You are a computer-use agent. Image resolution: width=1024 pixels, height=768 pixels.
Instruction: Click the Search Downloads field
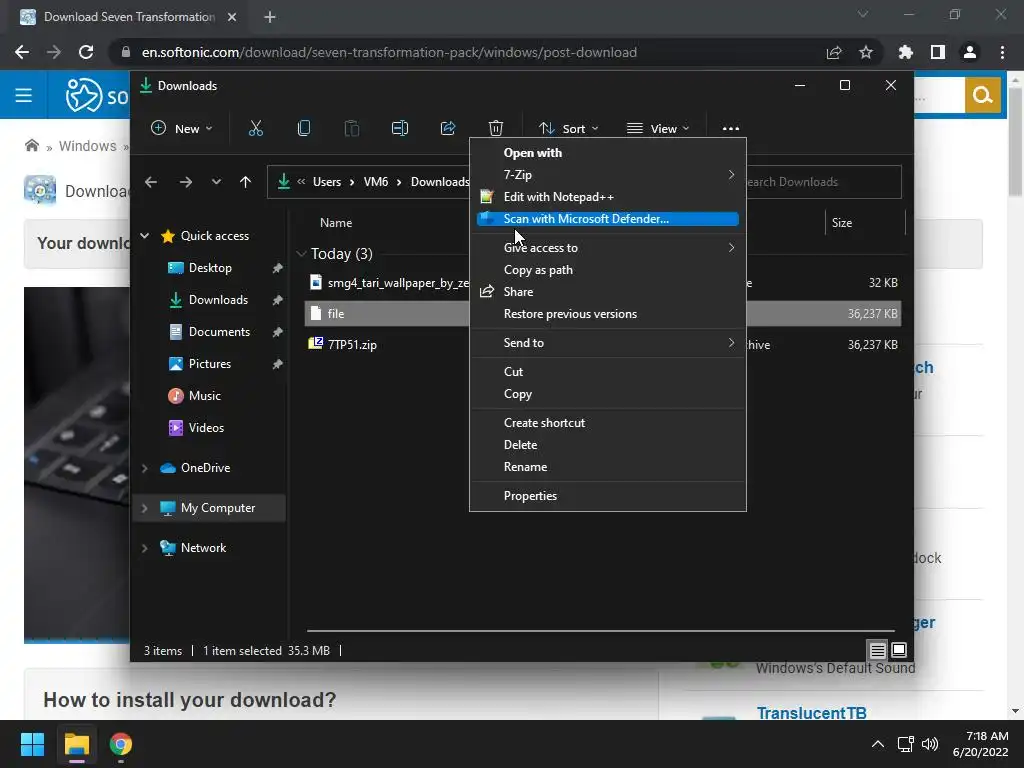pyautogui.click(x=823, y=182)
